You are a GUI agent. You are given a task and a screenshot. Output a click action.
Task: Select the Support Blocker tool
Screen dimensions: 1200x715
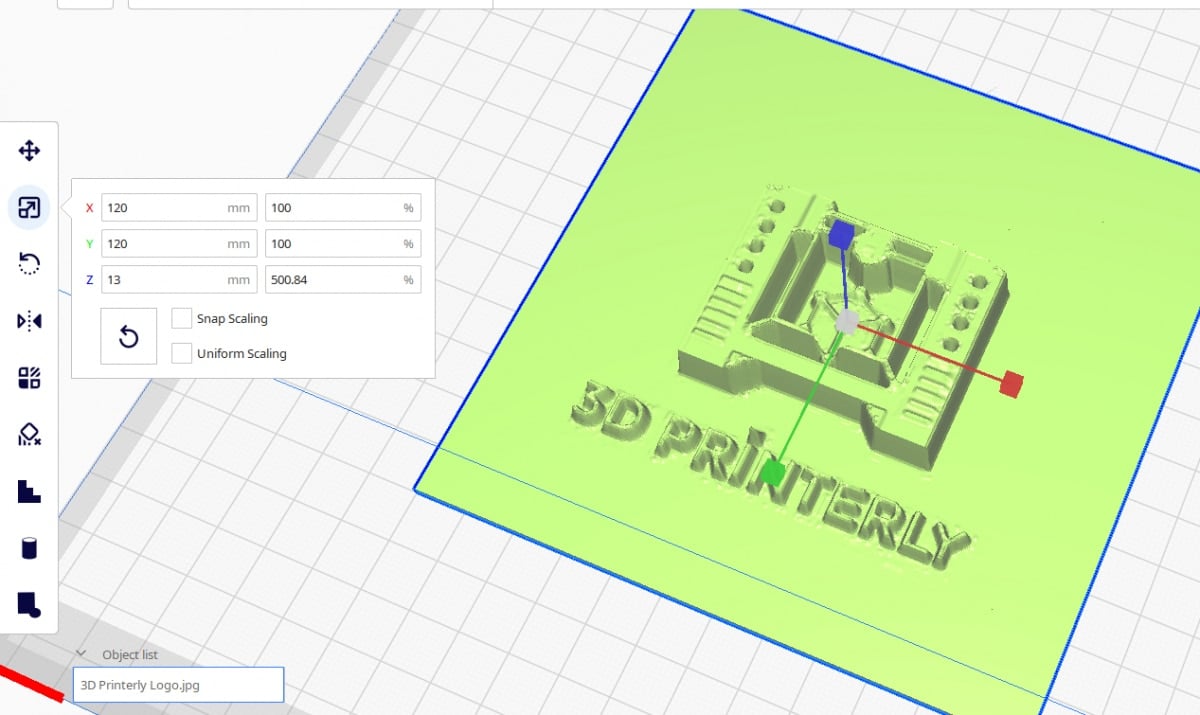(x=29, y=434)
